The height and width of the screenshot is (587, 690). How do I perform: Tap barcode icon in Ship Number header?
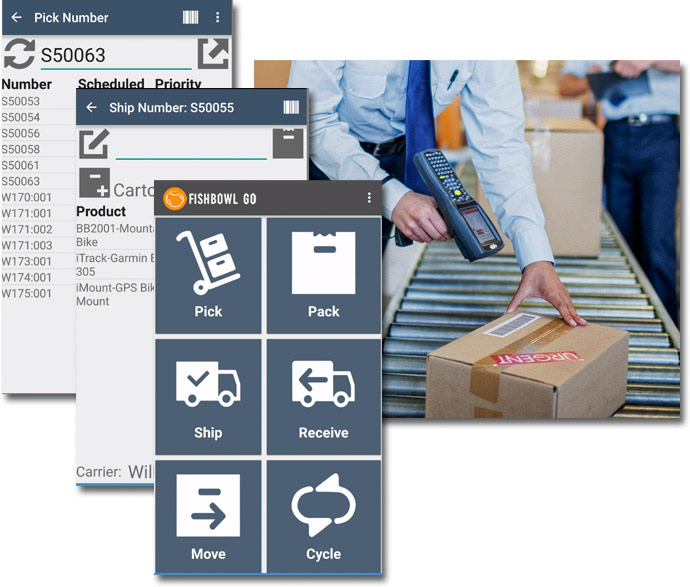coord(291,107)
